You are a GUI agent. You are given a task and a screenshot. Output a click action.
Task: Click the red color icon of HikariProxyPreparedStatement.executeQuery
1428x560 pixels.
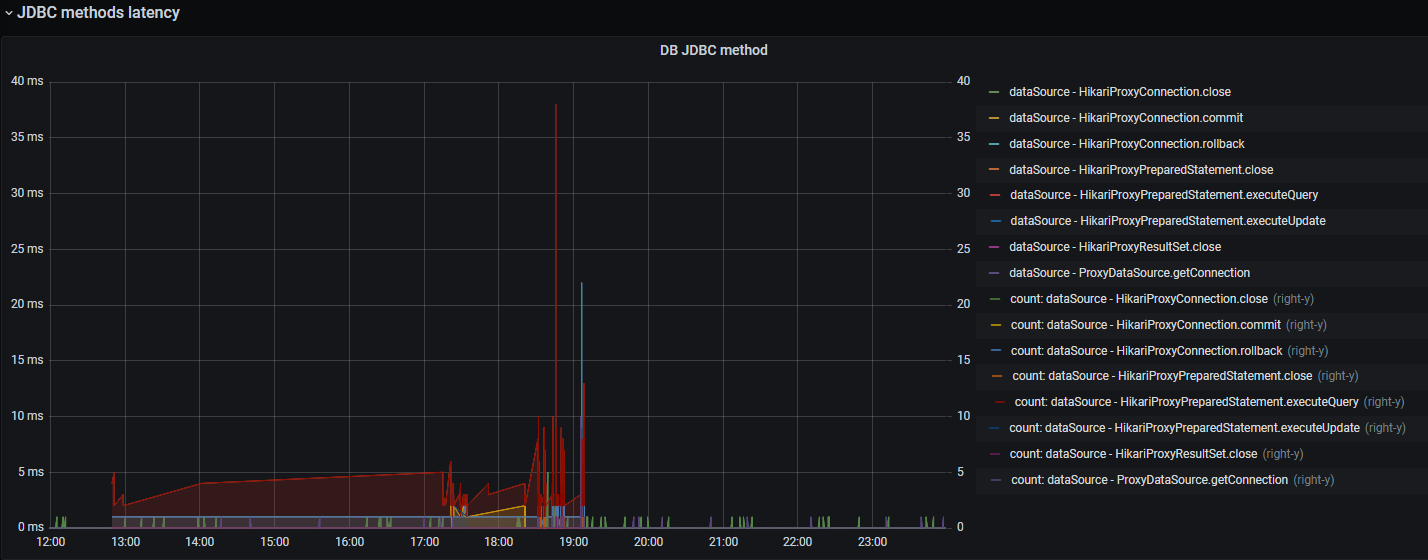pyautogui.click(x=994, y=195)
